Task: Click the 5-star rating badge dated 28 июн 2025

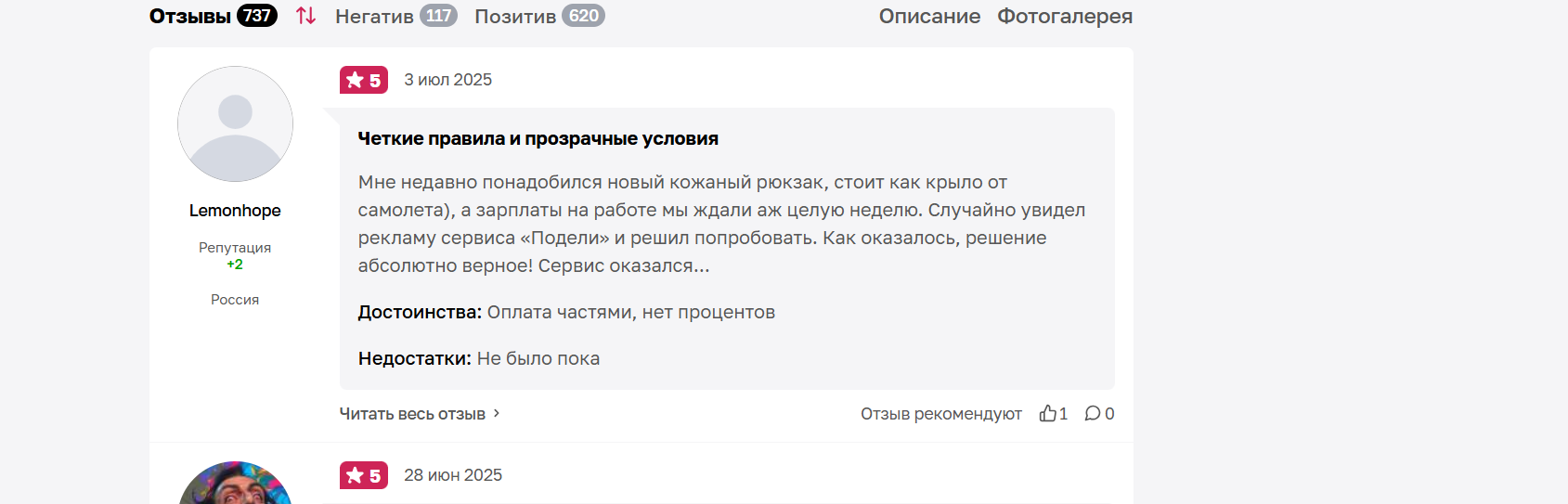Action: click(x=364, y=475)
